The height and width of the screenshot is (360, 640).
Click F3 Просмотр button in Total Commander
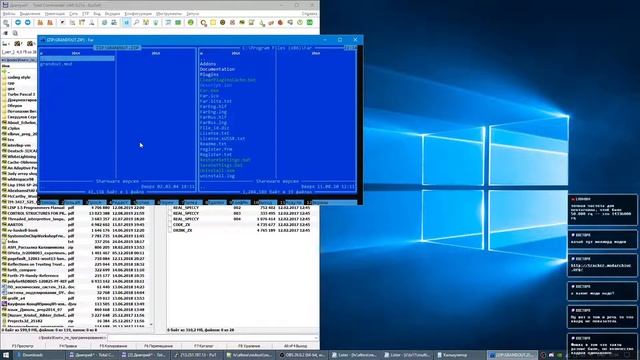(x=23, y=346)
